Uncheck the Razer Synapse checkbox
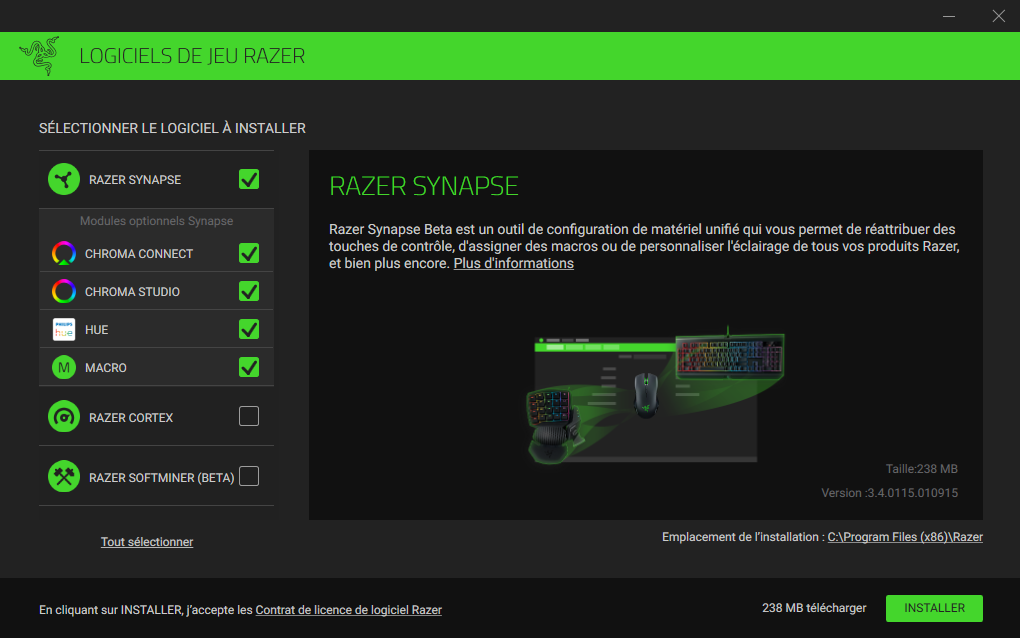 pos(249,179)
